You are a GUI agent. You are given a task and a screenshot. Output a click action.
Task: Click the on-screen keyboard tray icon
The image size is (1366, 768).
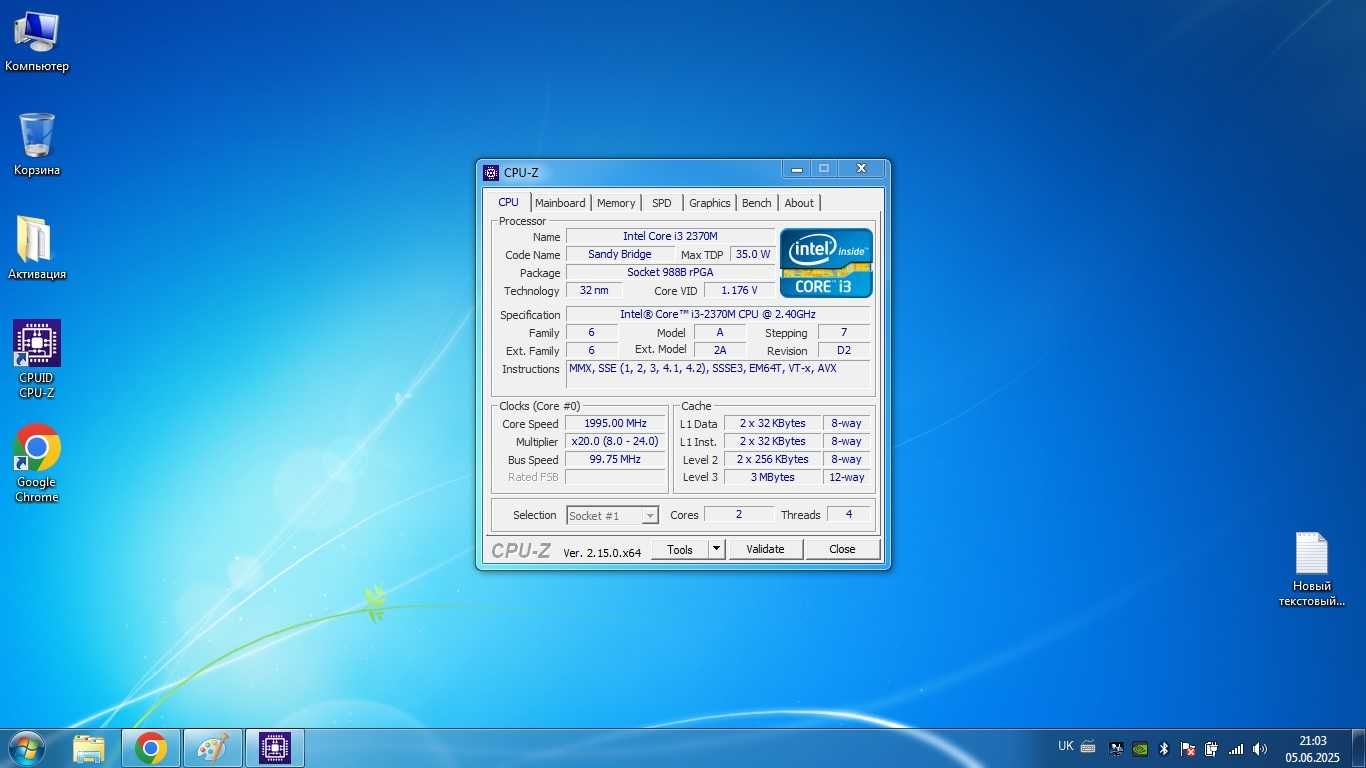1088,747
